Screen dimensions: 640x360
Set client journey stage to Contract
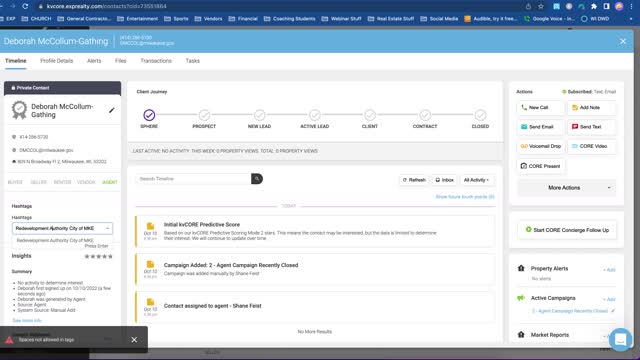click(x=425, y=115)
